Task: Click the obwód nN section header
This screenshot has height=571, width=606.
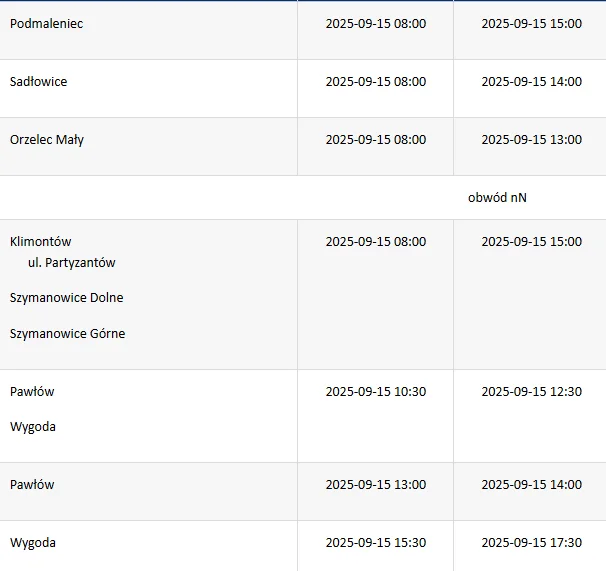Action: tap(497, 198)
